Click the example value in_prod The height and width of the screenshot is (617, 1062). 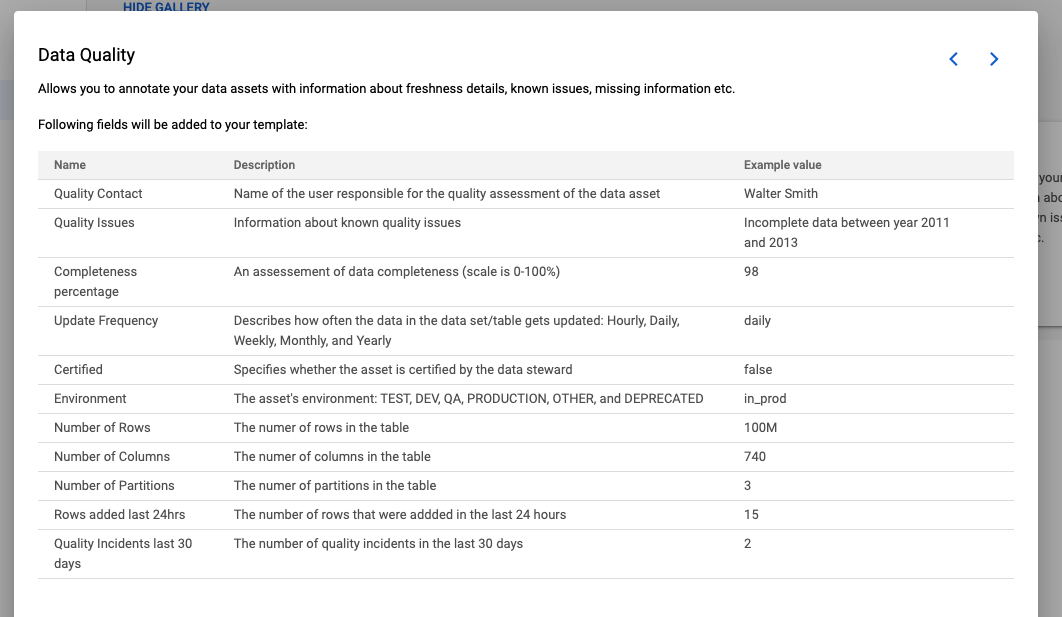coord(767,398)
